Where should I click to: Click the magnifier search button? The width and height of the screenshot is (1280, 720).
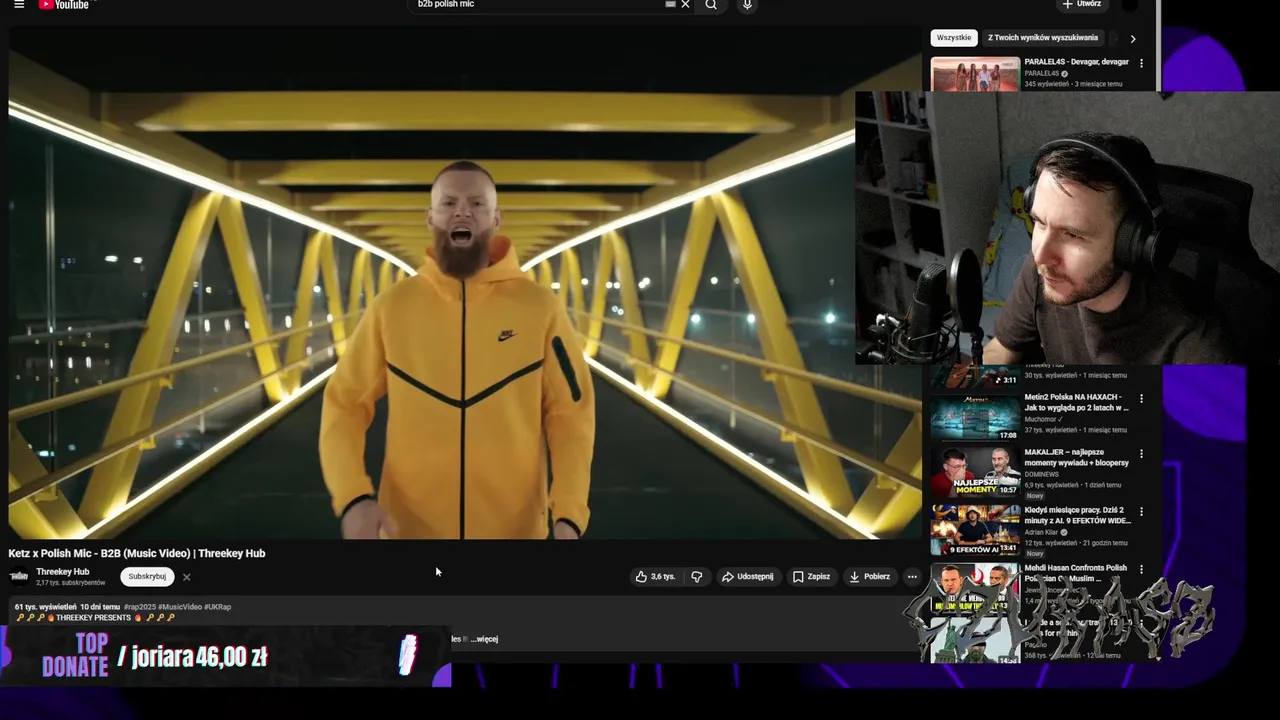pos(711,5)
